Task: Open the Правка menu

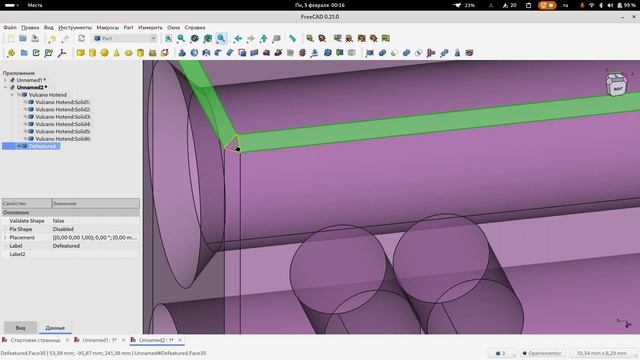Action: pyautogui.click(x=30, y=27)
